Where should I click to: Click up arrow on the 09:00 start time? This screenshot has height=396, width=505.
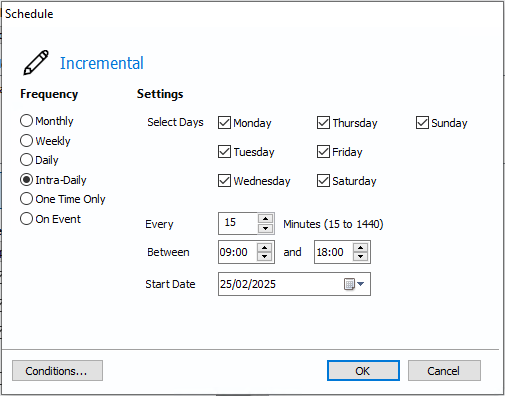click(x=265, y=247)
